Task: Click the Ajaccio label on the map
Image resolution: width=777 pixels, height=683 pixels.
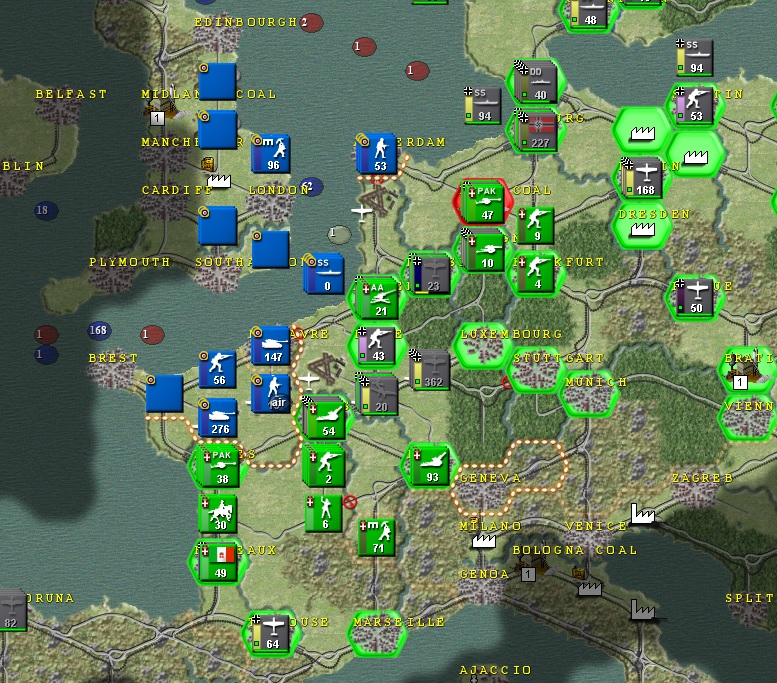Action: pos(495,670)
